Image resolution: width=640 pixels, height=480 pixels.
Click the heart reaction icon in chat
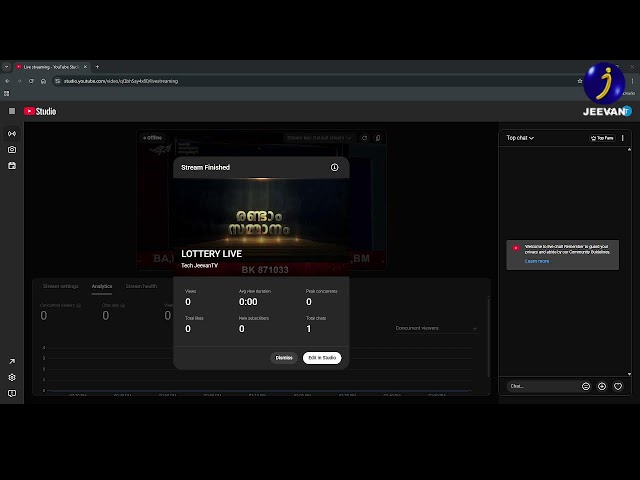tap(618, 386)
